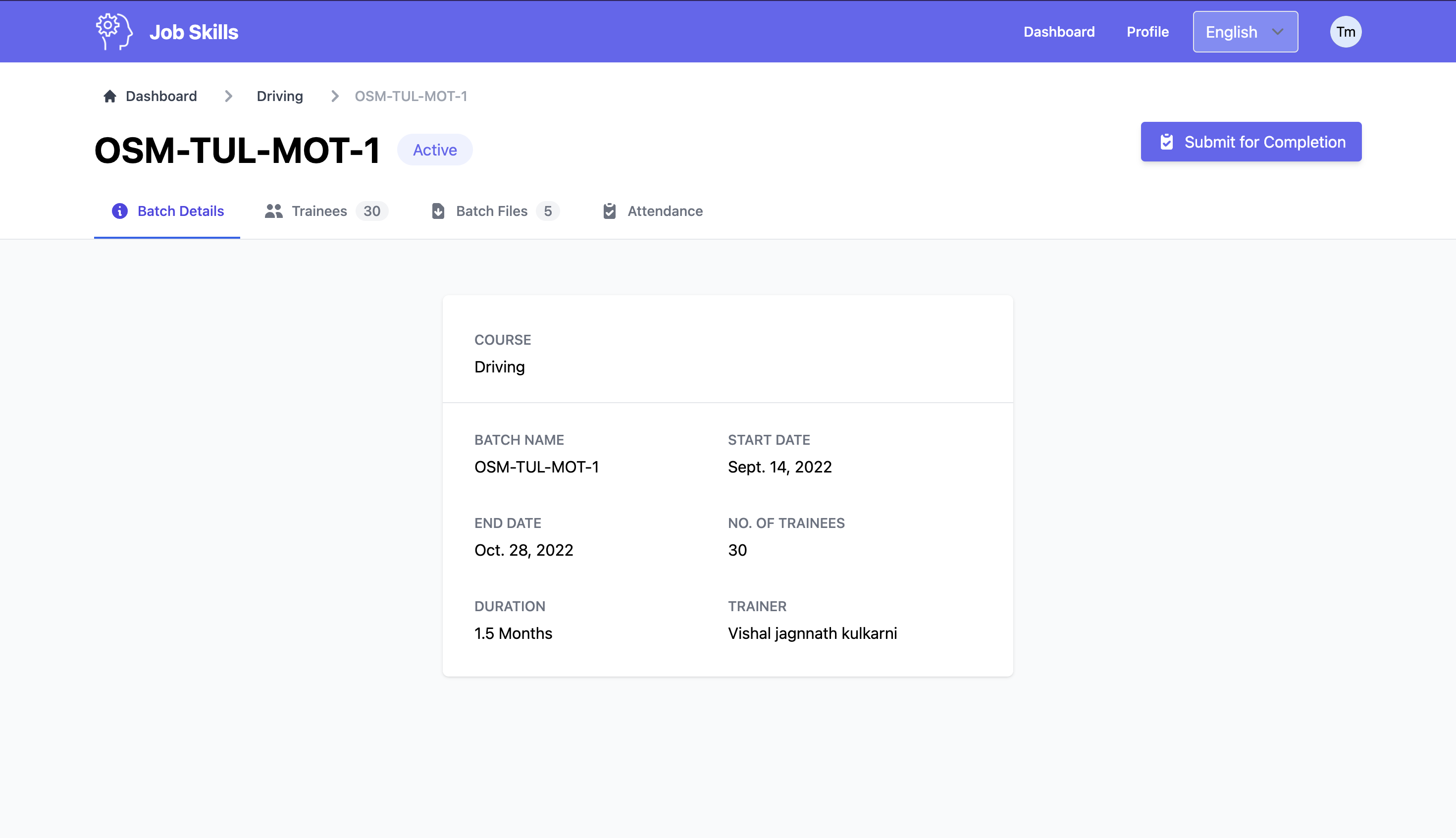Click the language dropdown chevron arrow
The image size is (1456, 838).
[1278, 32]
